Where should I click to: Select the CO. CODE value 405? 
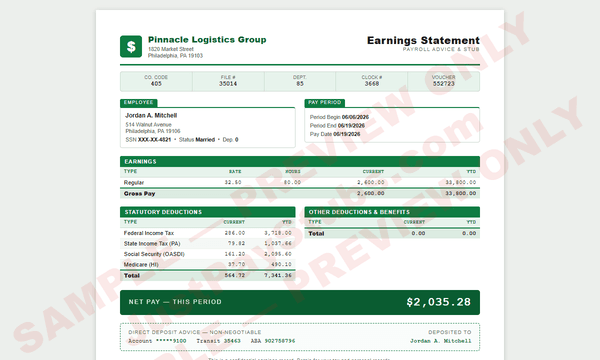pos(156,83)
